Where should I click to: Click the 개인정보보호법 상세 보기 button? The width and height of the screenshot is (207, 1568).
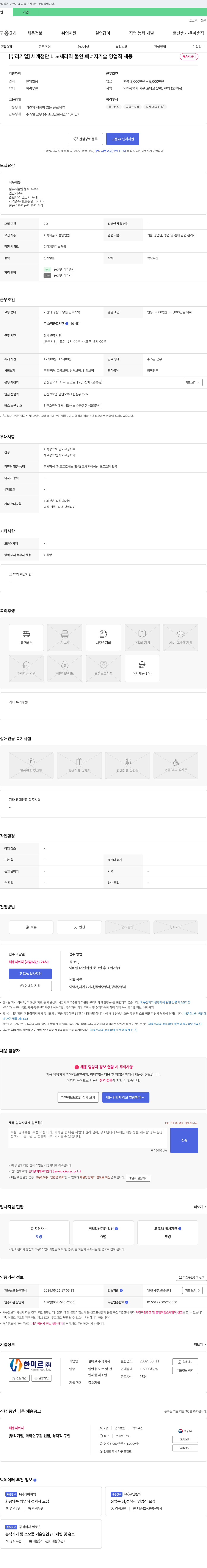point(78,1097)
